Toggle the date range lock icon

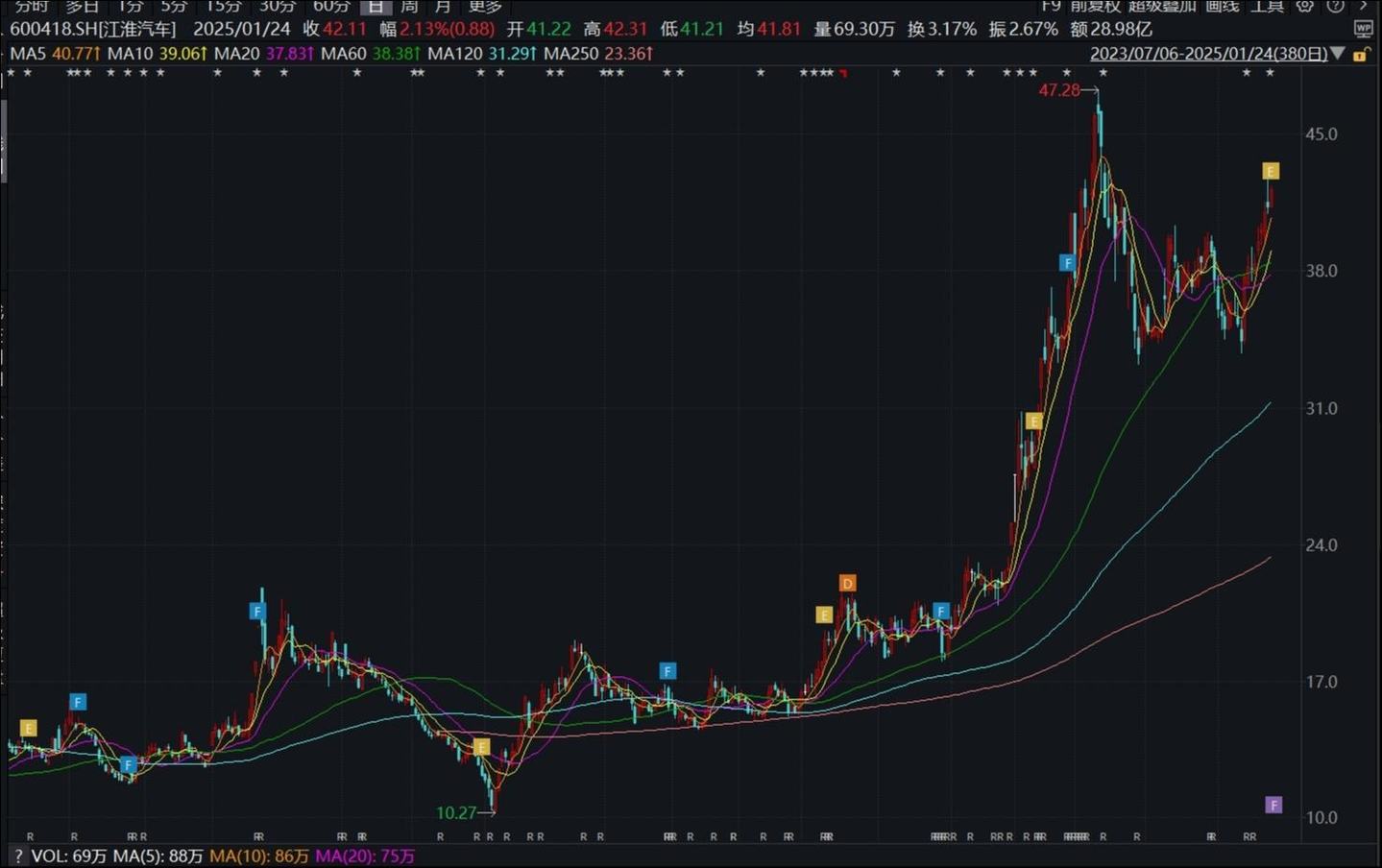(x=1360, y=55)
